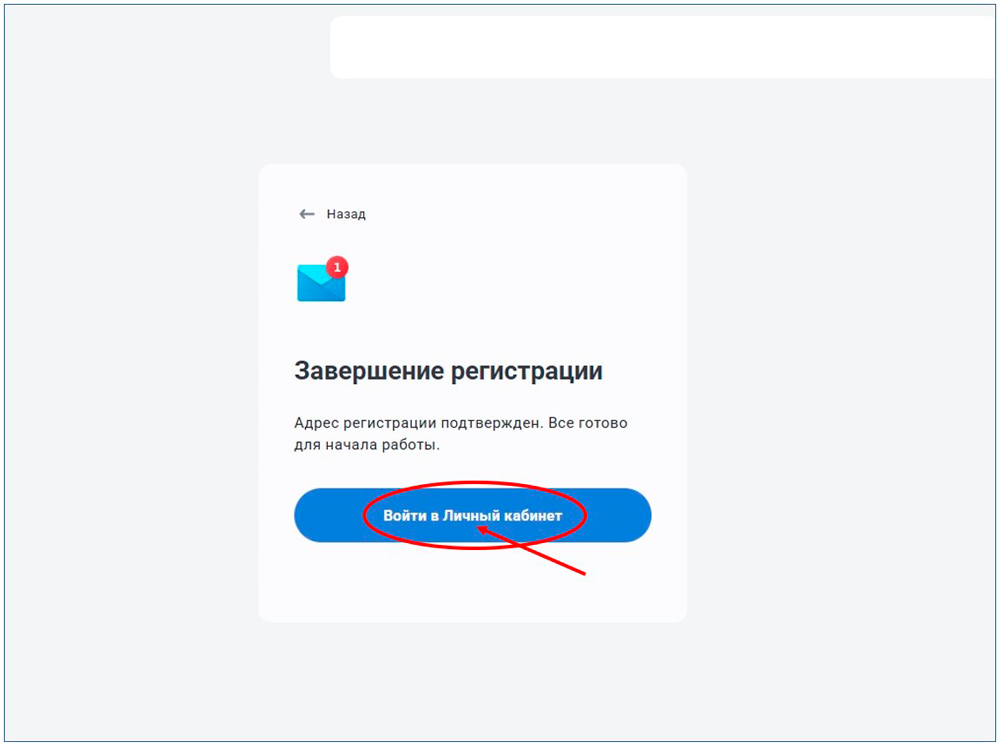Click the empty white bar at the top
Screen dimensions: 1000x745
click(x=663, y=47)
